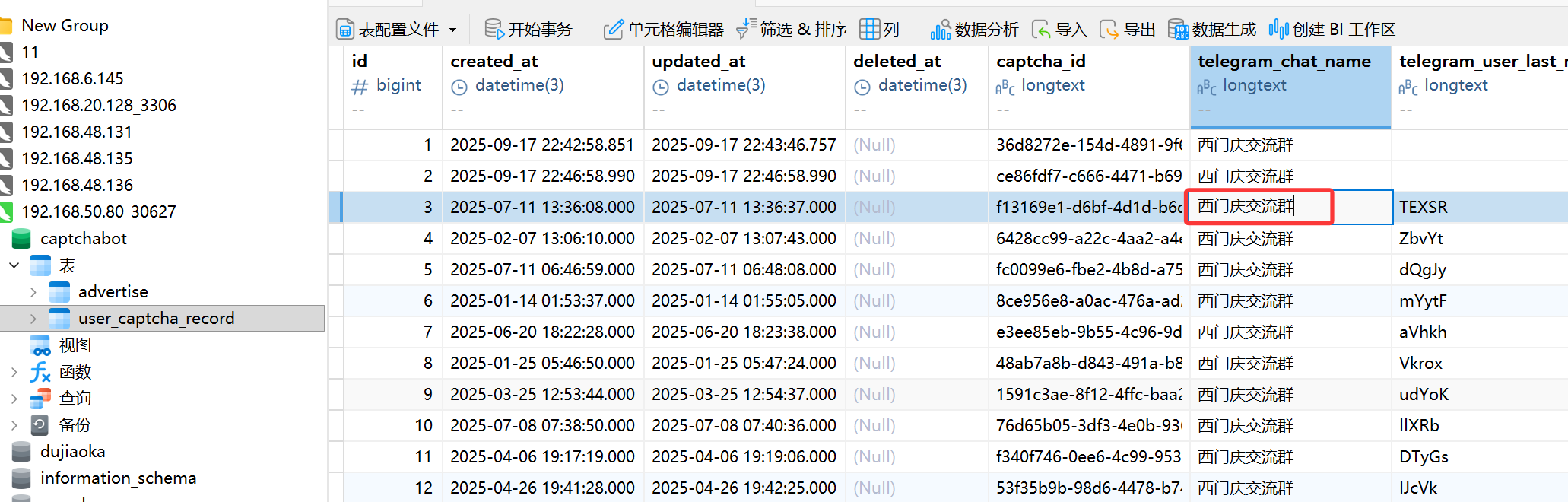The height and width of the screenshot is (502, 1568).
Task: Click the 开始事务 button label
Action: [540, 29]
